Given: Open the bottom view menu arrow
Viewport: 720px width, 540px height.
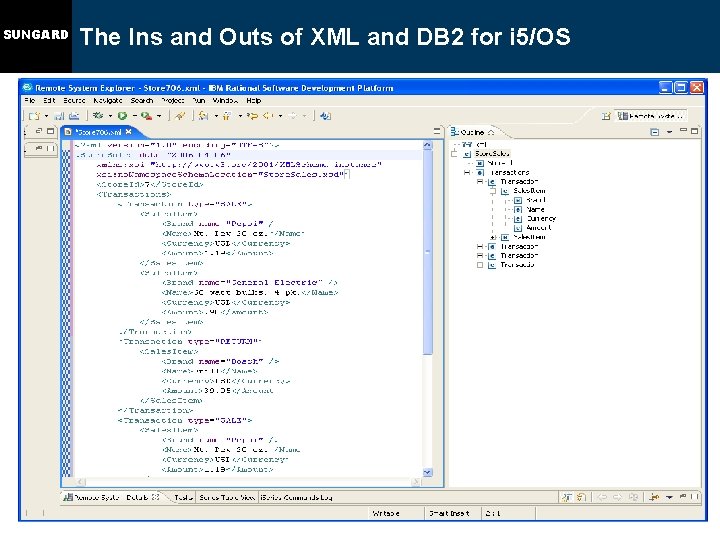Looking at the screenshot, I should pyautogui.click(x=669, y=497).
